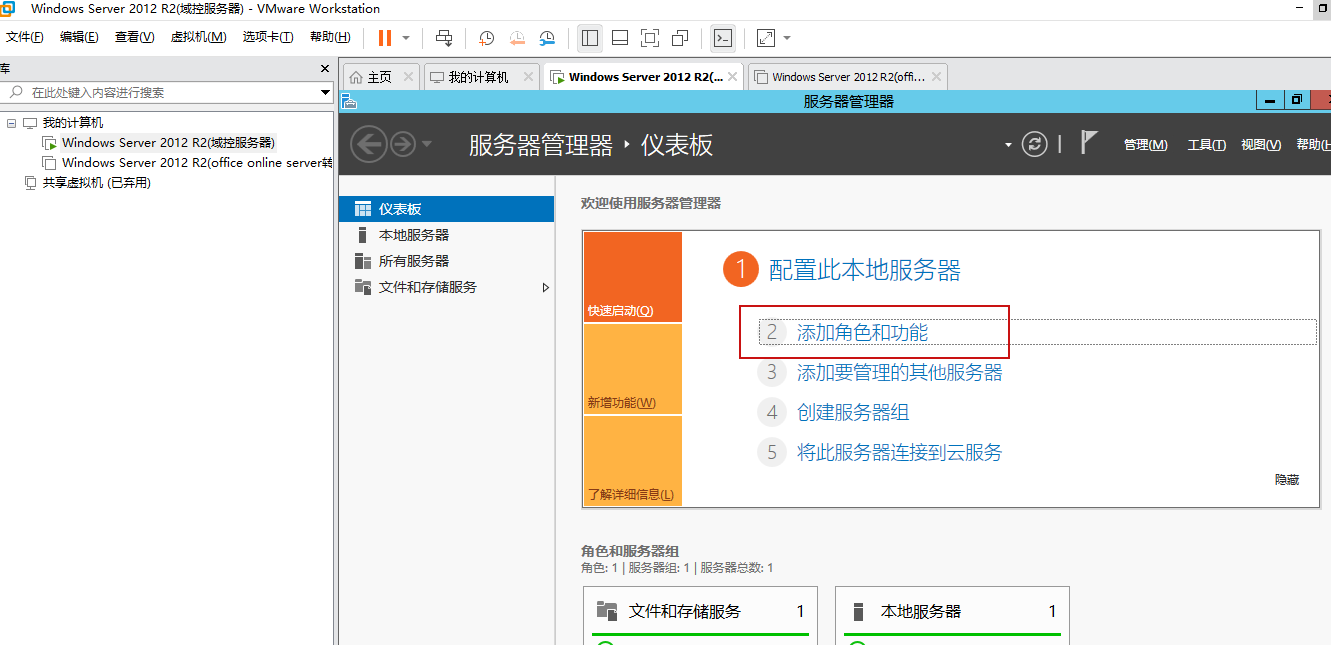The height and width of the screenshot is (645, 1331).
Task: Open the 文件和存储服务 role tile header
Action: point(701,611)
